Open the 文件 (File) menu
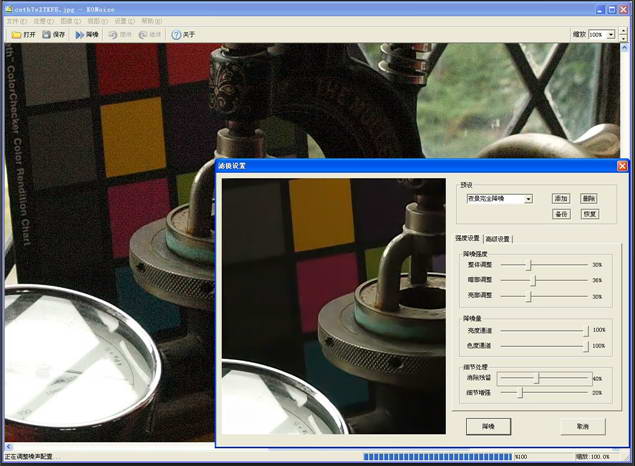The width and height of the screenshot is (635, 466). point(17,21)
